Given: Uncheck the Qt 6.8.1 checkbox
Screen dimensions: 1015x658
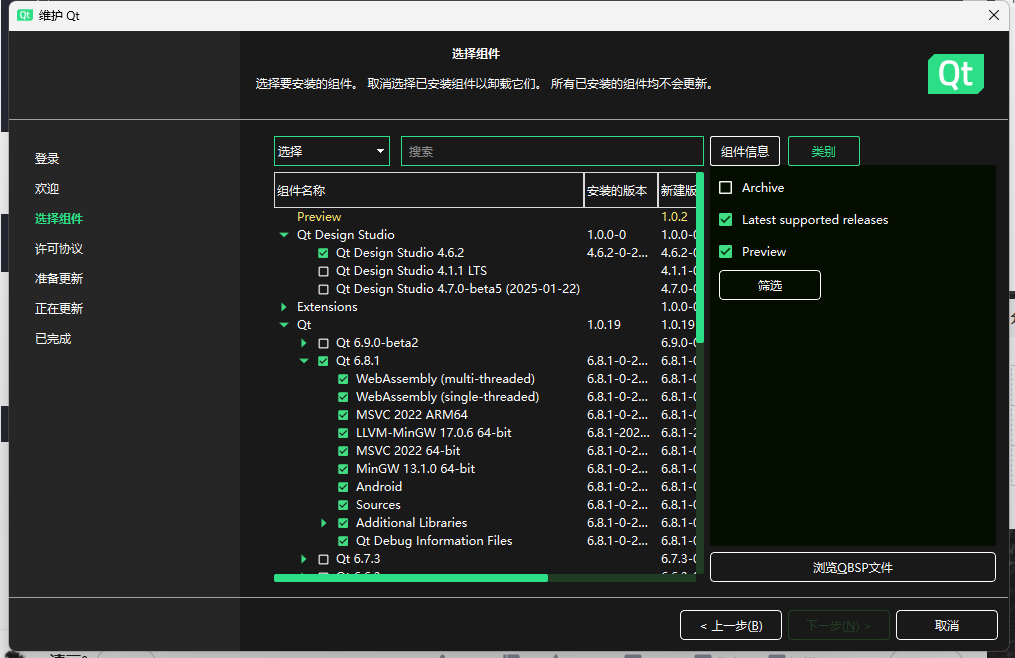Looking at the screenshot, I should pyautogui.click(x=323, y=361).
